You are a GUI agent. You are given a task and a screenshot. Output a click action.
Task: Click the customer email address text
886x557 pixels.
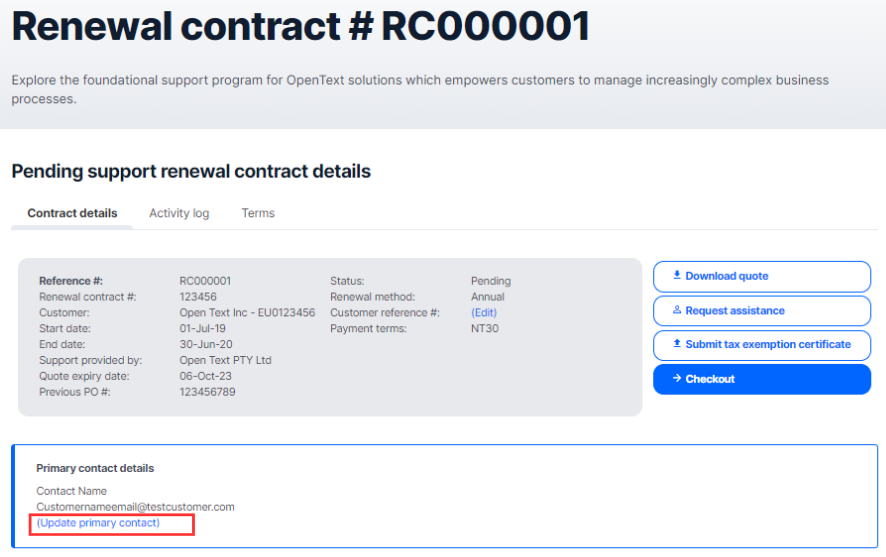pos(135,507)
